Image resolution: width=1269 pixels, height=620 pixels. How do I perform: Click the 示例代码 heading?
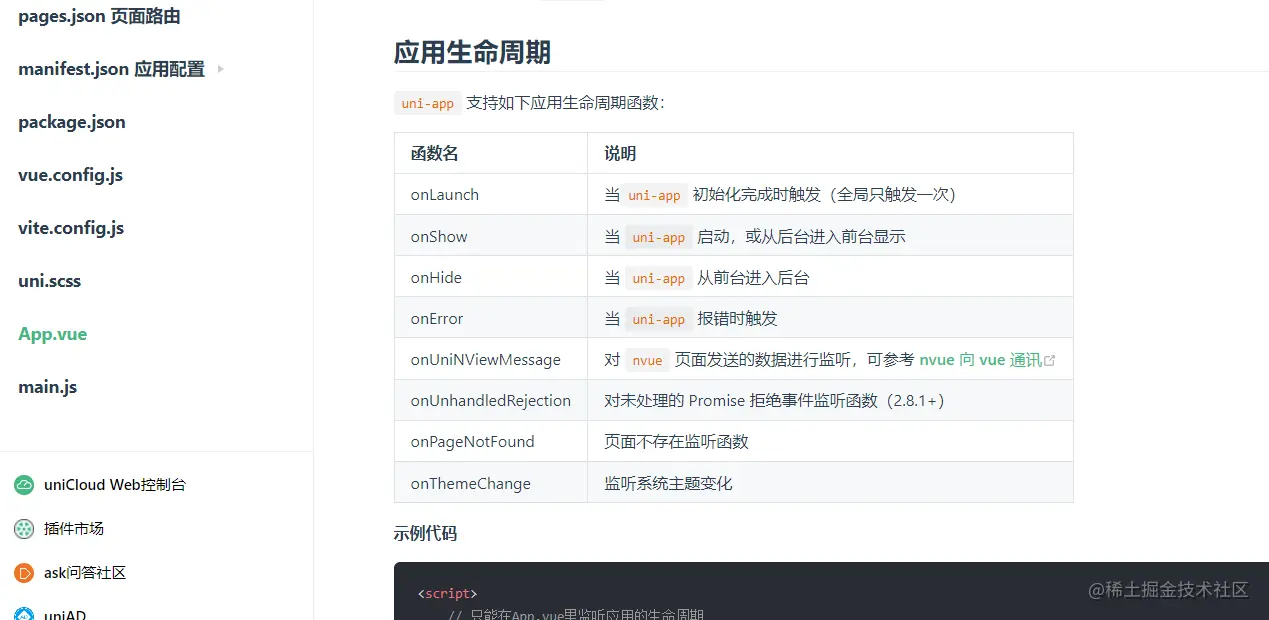point(425,534)
